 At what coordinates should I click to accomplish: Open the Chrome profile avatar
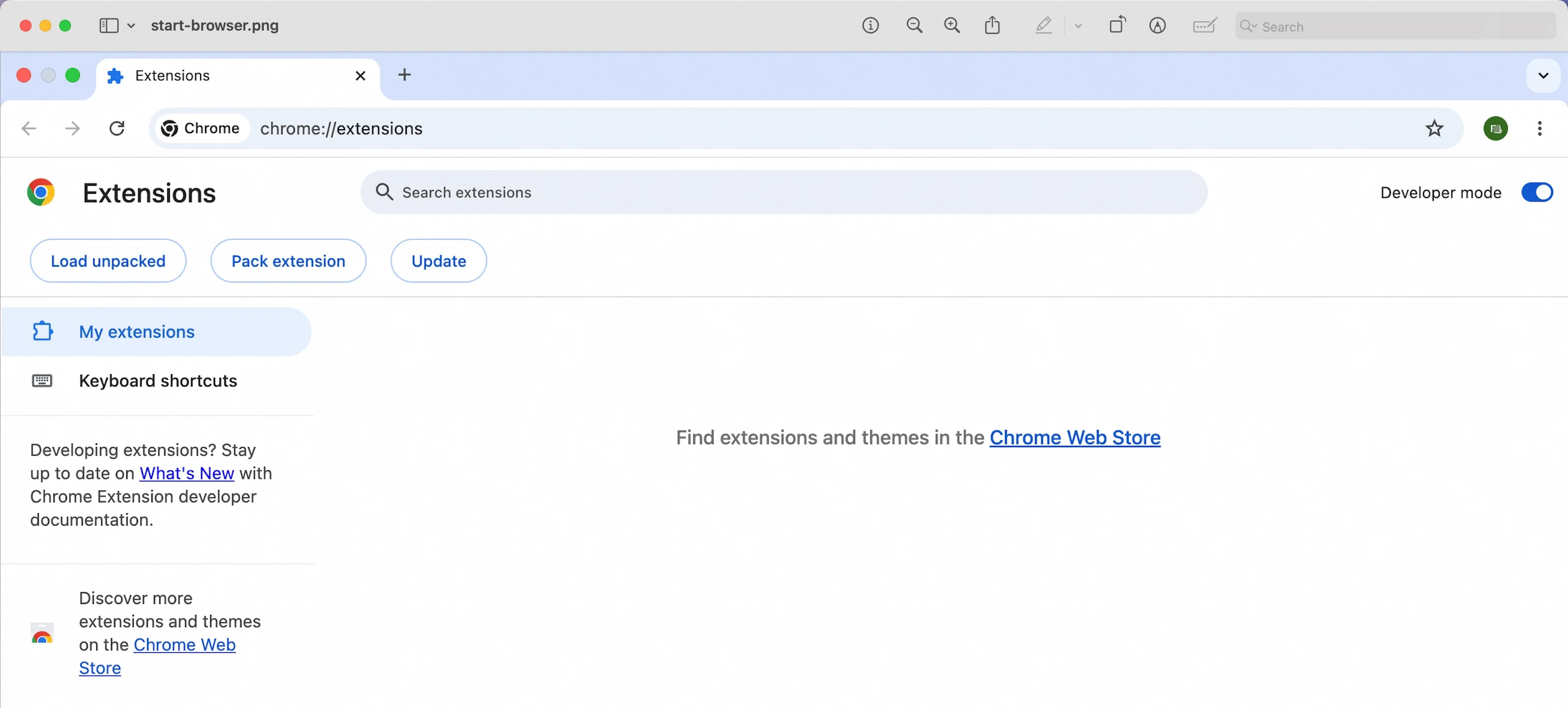coord(1495,129)
